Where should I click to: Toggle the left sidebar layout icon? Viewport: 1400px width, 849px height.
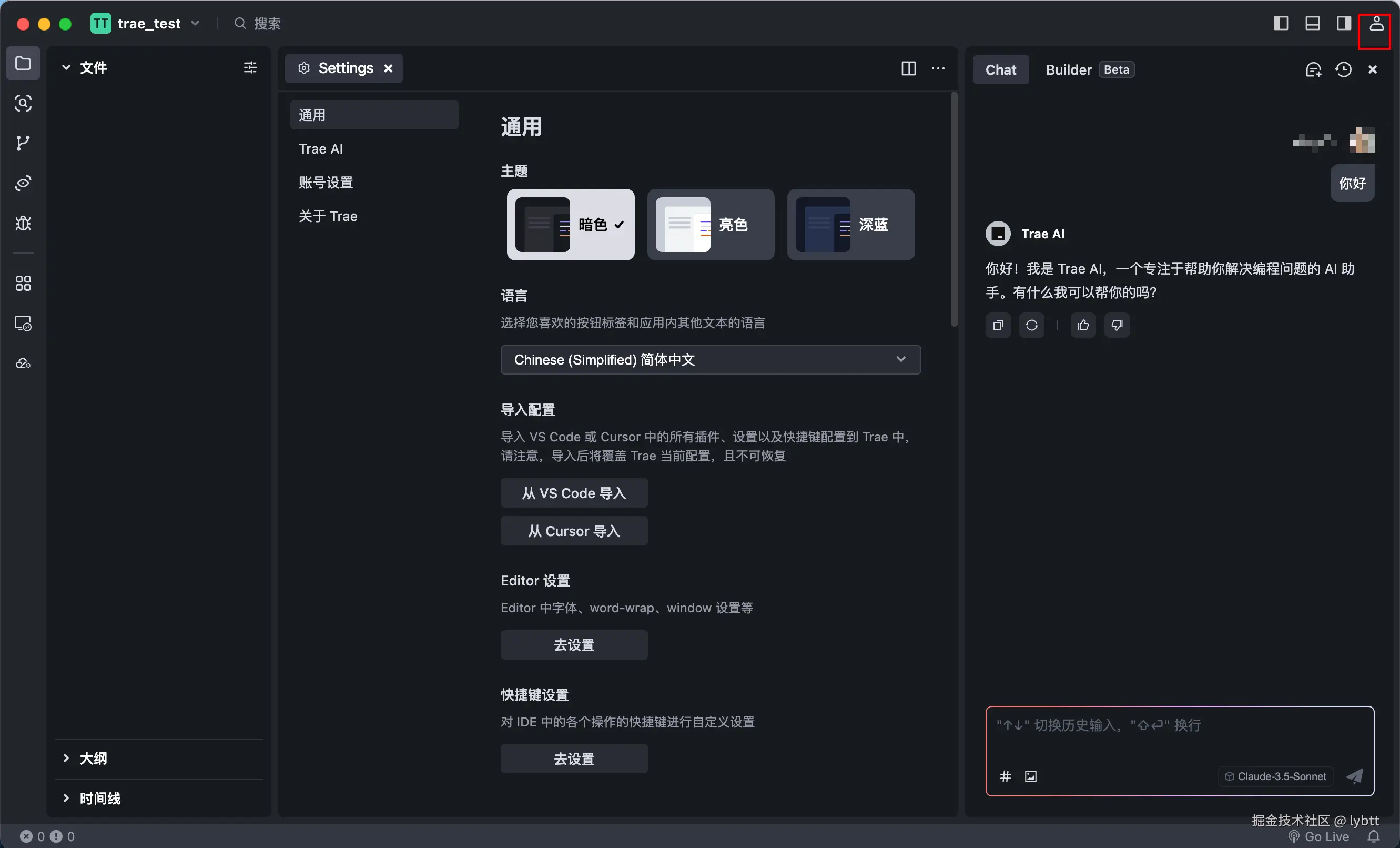tap(1281, 23)
